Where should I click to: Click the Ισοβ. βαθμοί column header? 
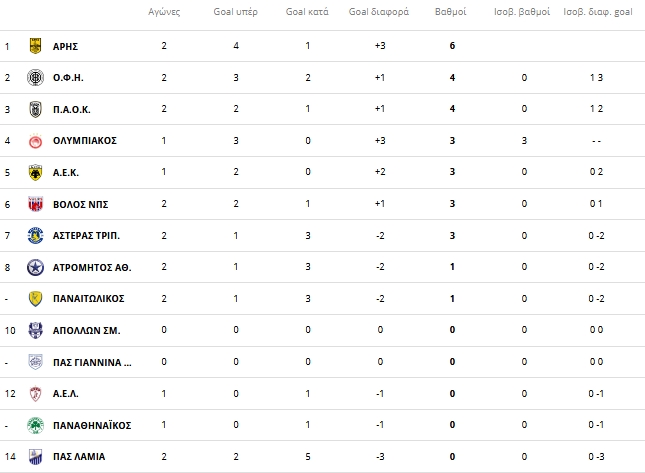point(522,12)
